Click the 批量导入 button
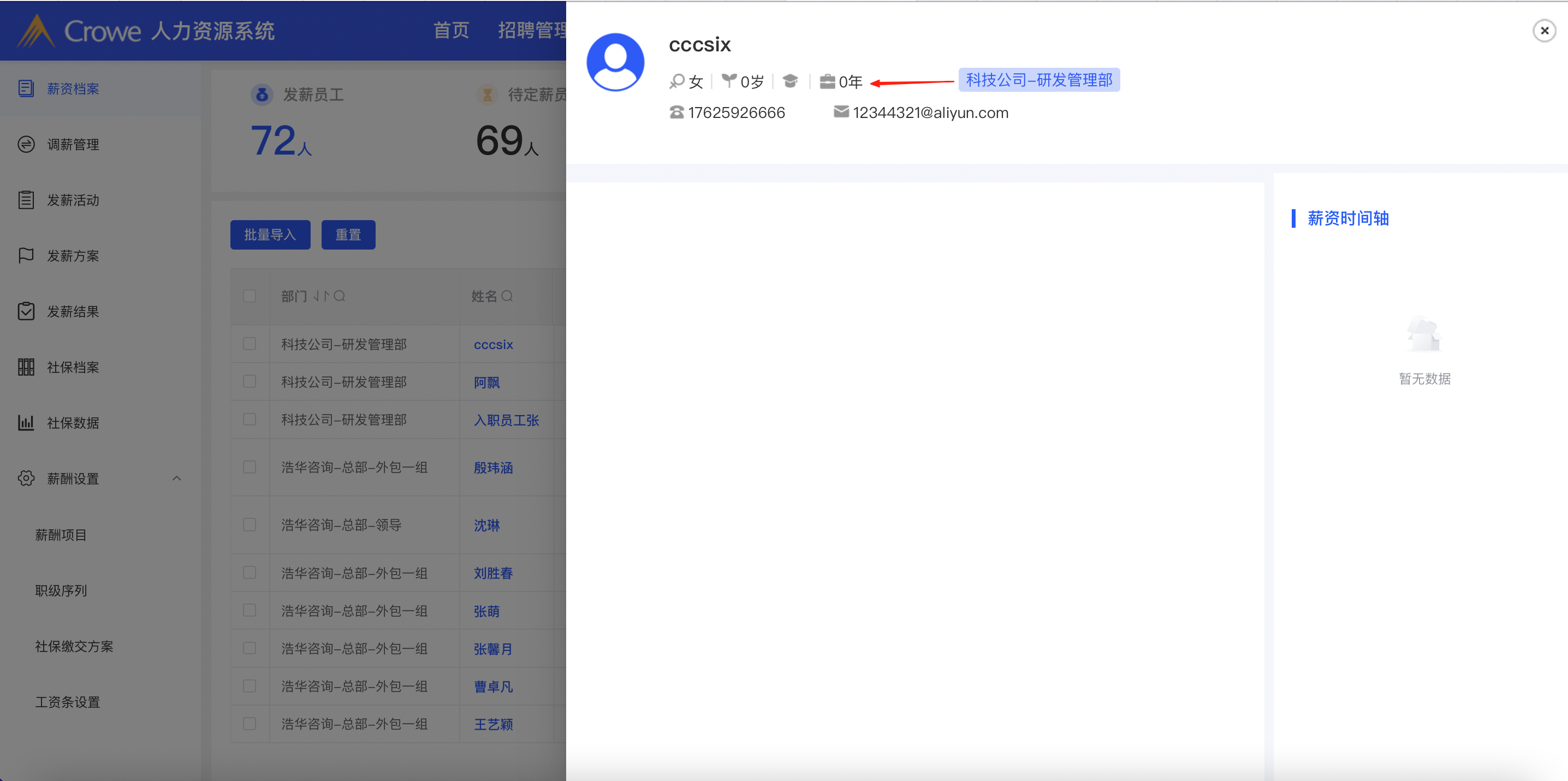Image resolution: width=1568 pixels, height=781 pixels. tap(270, 235)
